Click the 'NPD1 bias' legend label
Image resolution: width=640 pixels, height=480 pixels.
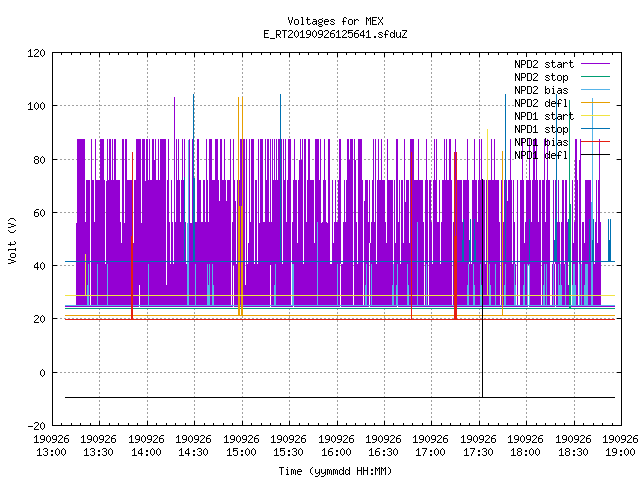(541, 142)
